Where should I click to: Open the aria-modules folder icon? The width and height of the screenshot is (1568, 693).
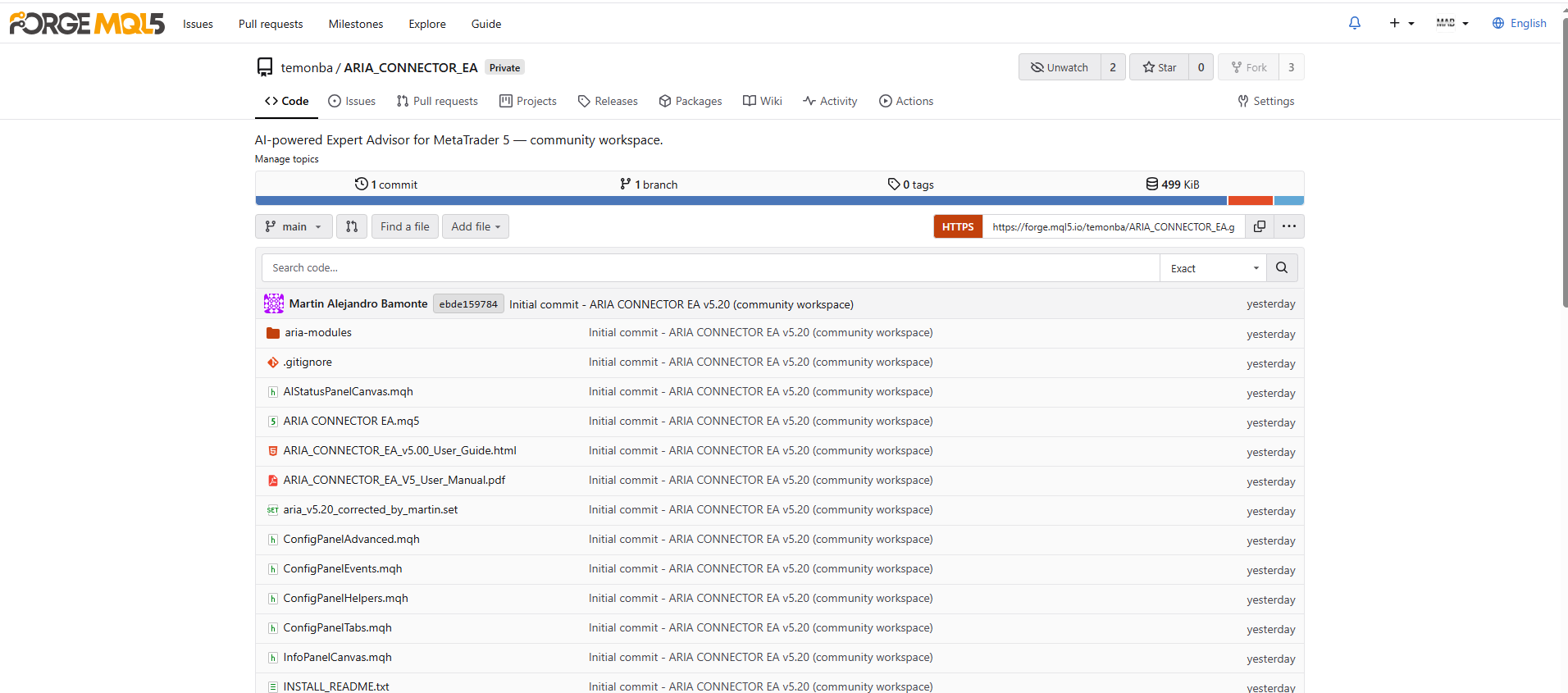coord(273,333)
